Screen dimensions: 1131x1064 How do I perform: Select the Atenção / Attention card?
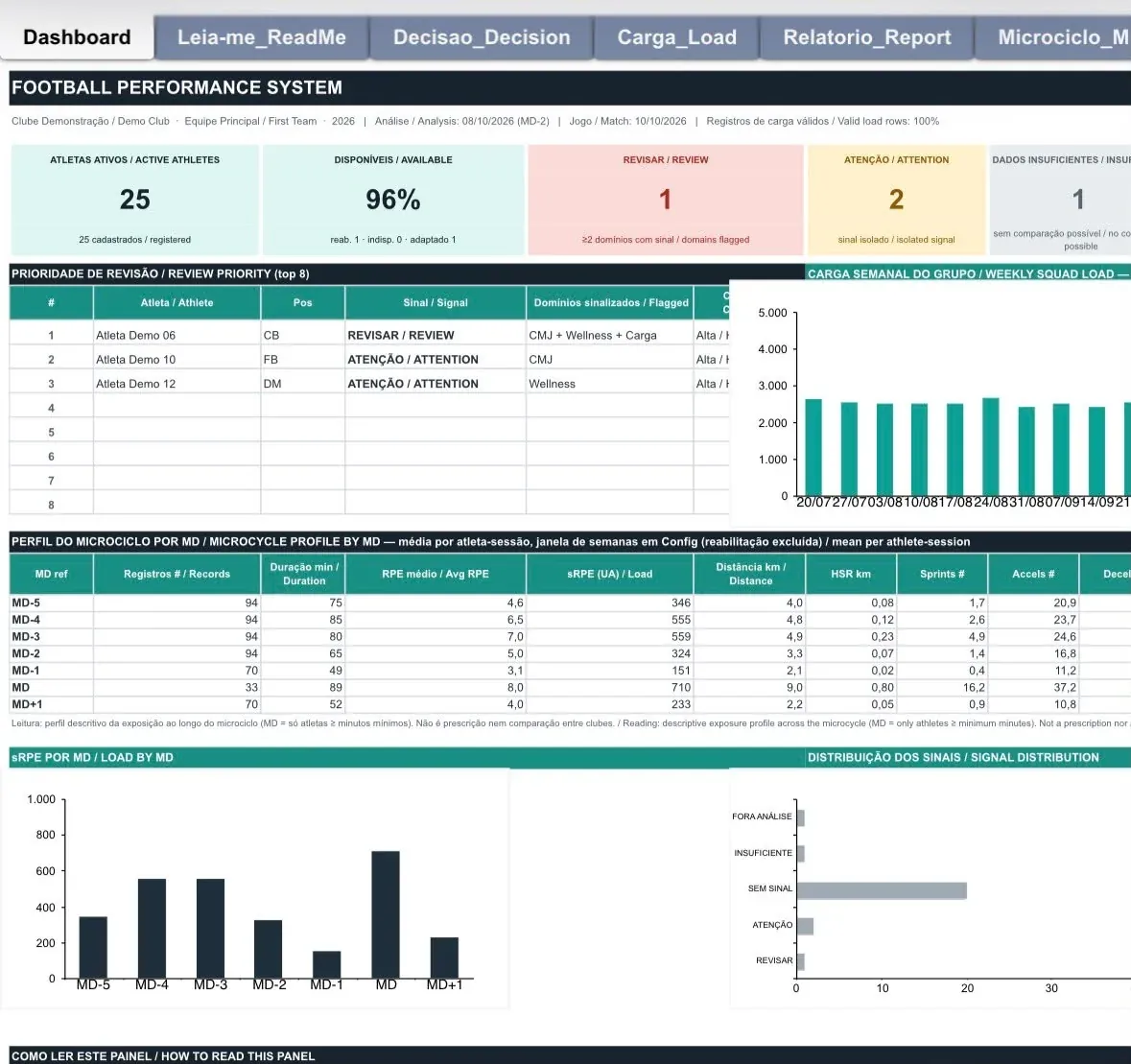click(896, 200)
